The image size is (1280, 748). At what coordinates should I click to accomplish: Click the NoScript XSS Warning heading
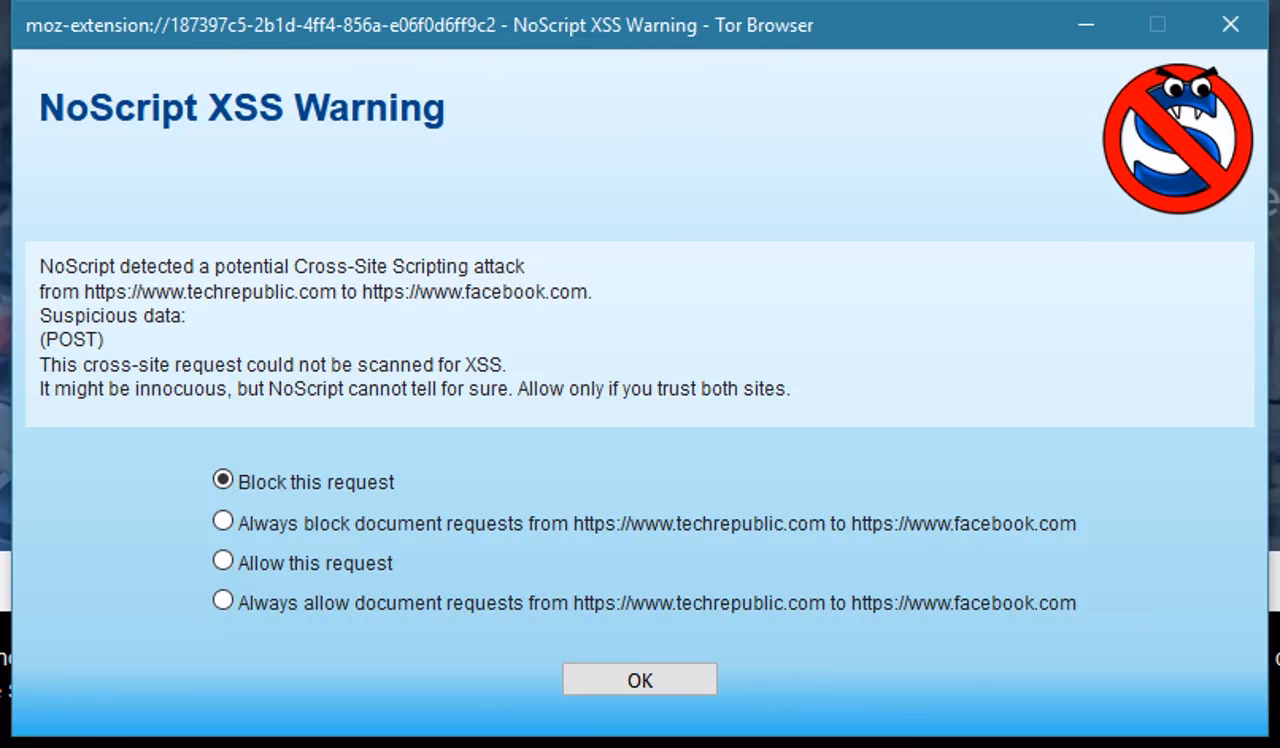pos(241,108)
